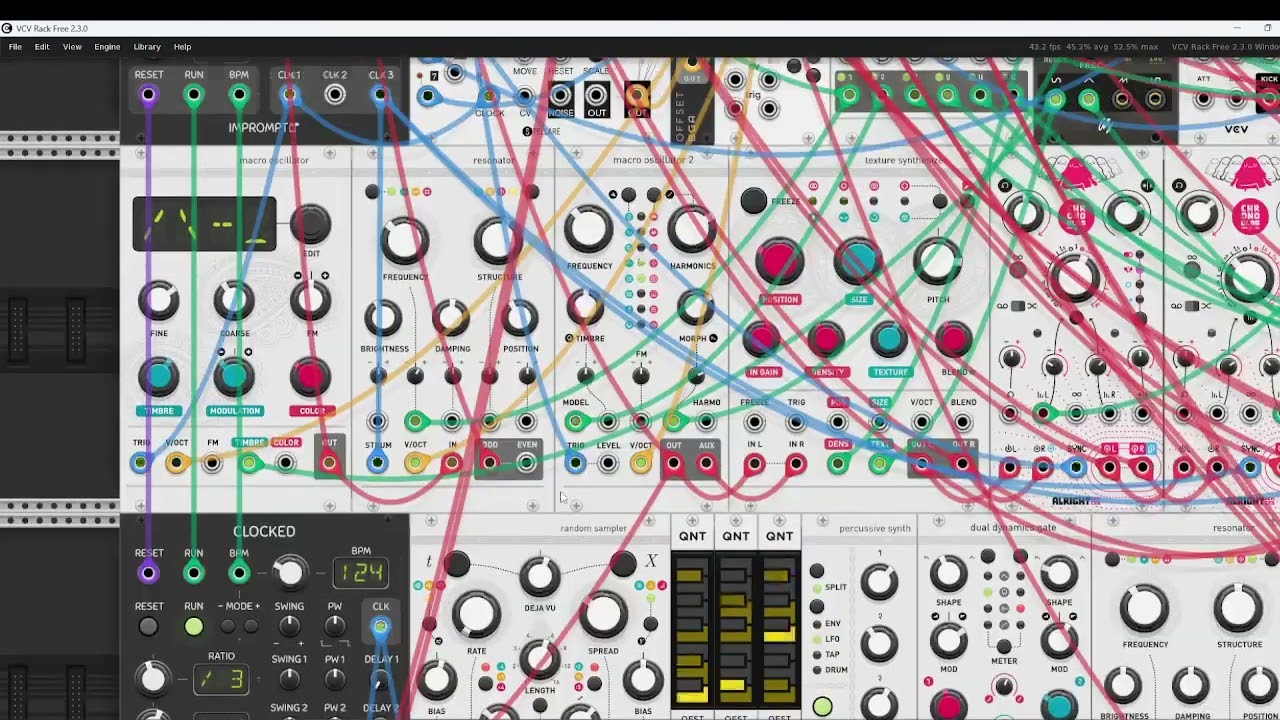Click texture synthesizer PITCH knob

tap(937, 261)
